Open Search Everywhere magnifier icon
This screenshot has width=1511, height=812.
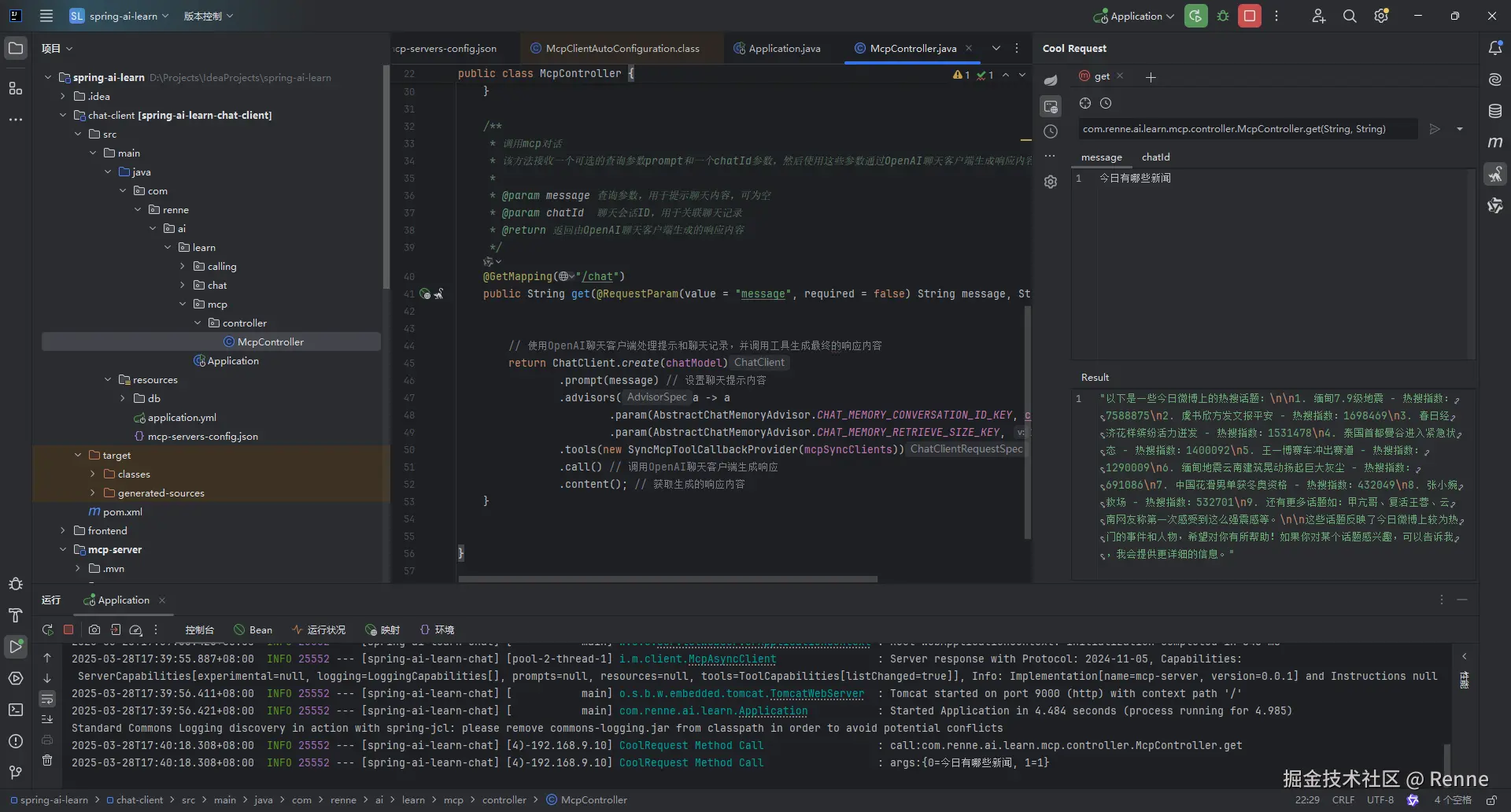(1350, 16)
